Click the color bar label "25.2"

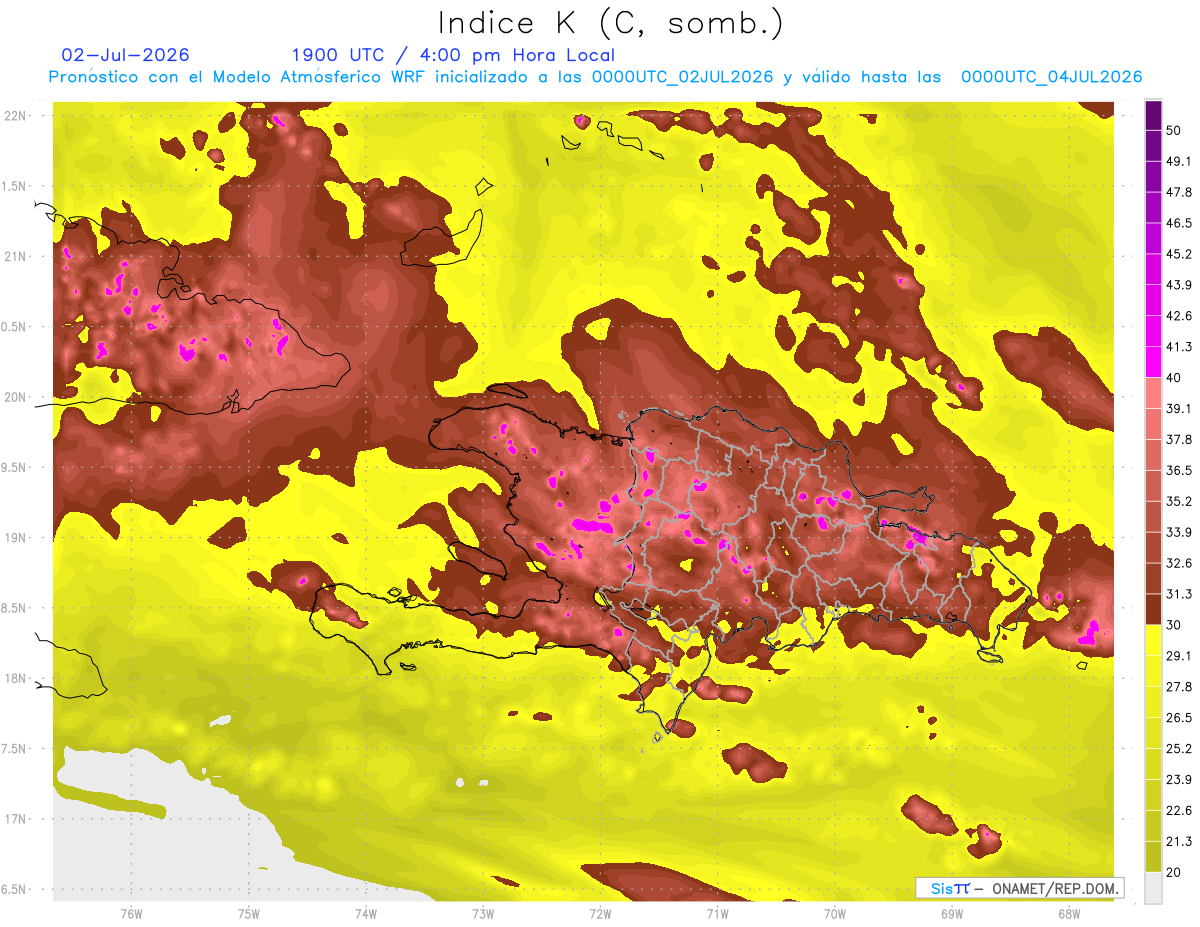(1180, 748)
